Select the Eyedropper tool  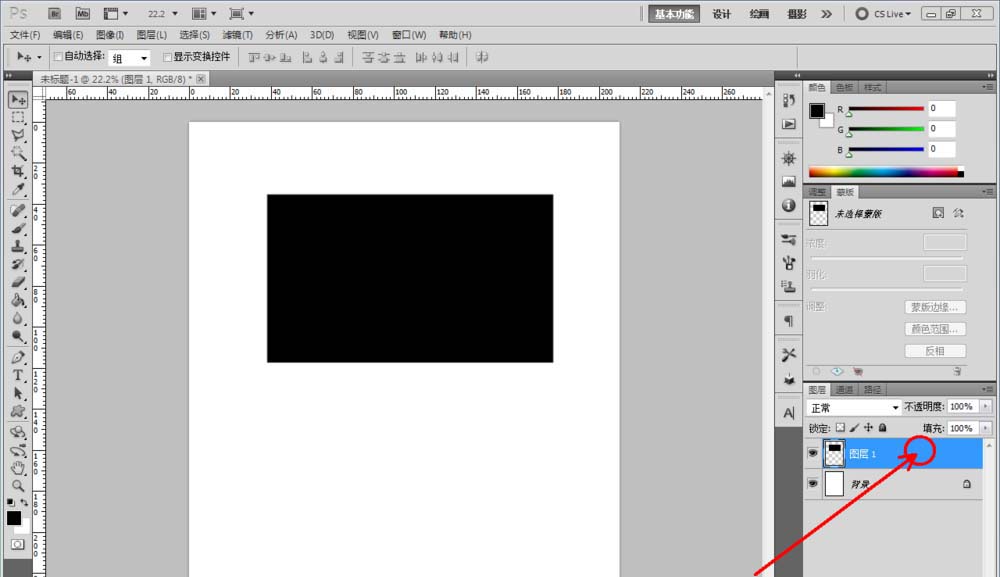tap(18, 189)
